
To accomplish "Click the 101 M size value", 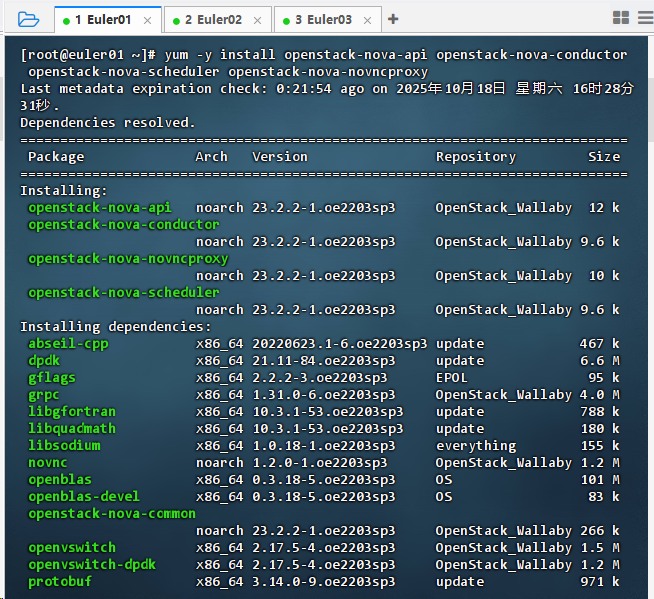I will point(600,480).
